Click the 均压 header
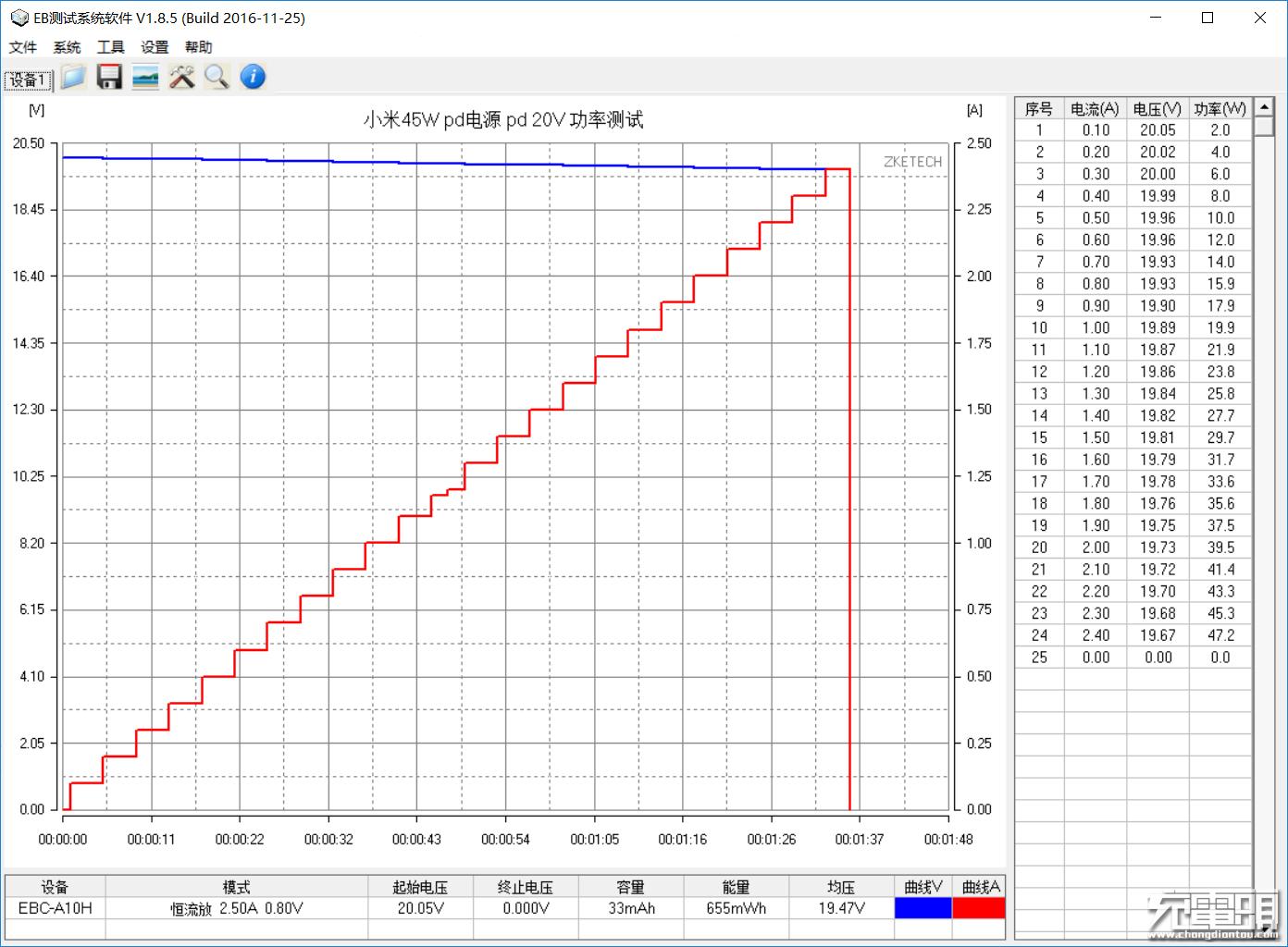The image size is (1288, 947). (841, 887)
